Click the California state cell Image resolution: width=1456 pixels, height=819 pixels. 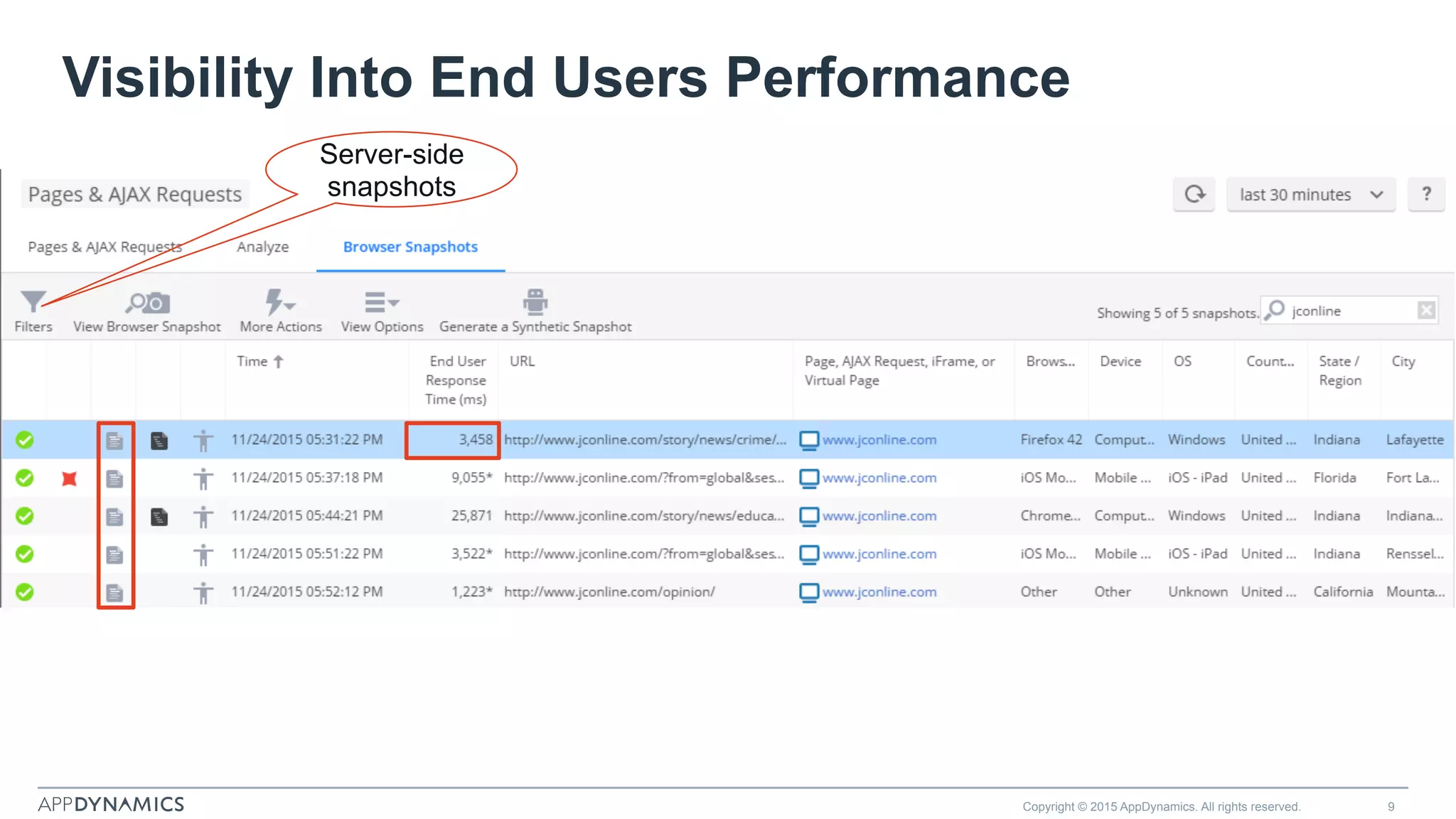tap(1343, 591)
